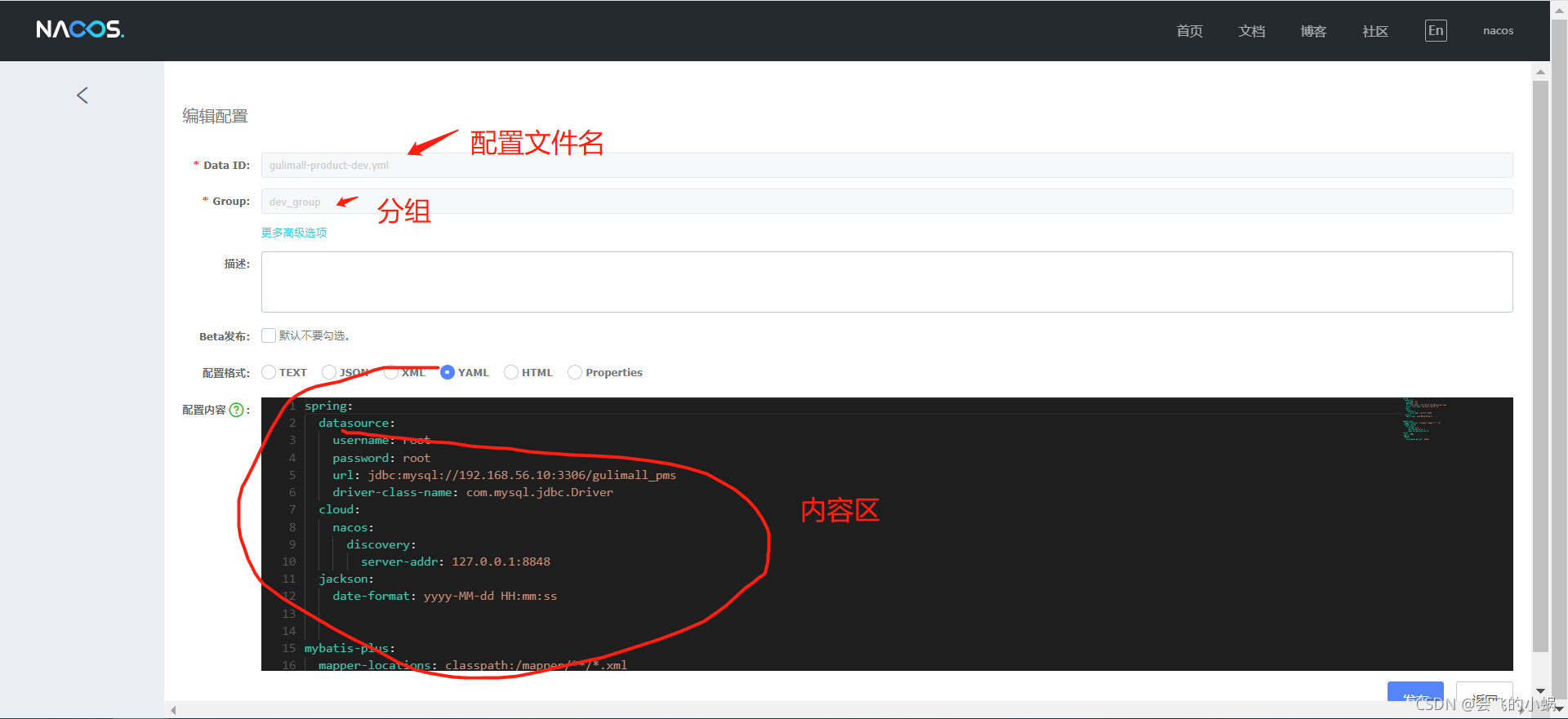Screen dimensions: 1568x719
Task: Click the "nacos:" line in editor
Action: click(353, 527)
